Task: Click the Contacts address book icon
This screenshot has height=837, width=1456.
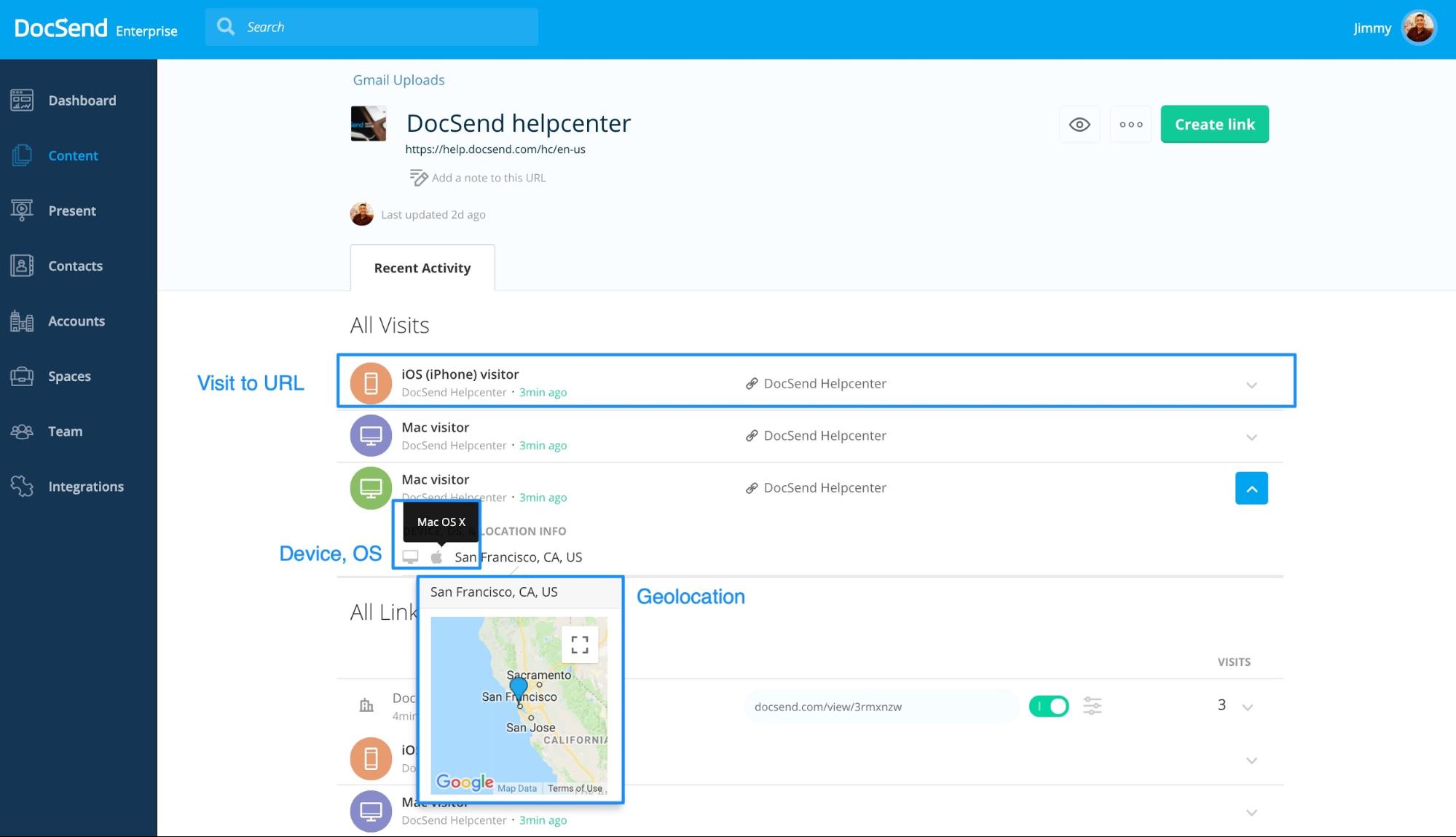Action: 22,266
